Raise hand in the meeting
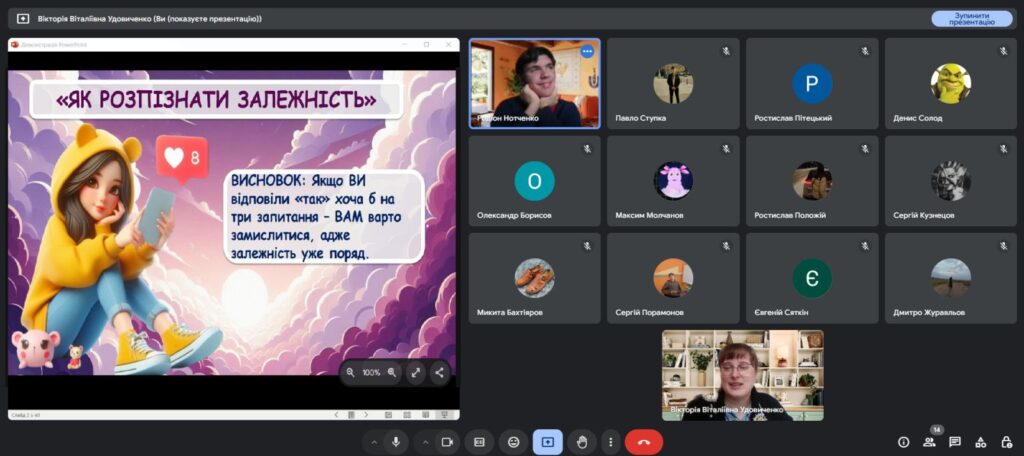Screen dimensions: 1024x456 (581, 442)
